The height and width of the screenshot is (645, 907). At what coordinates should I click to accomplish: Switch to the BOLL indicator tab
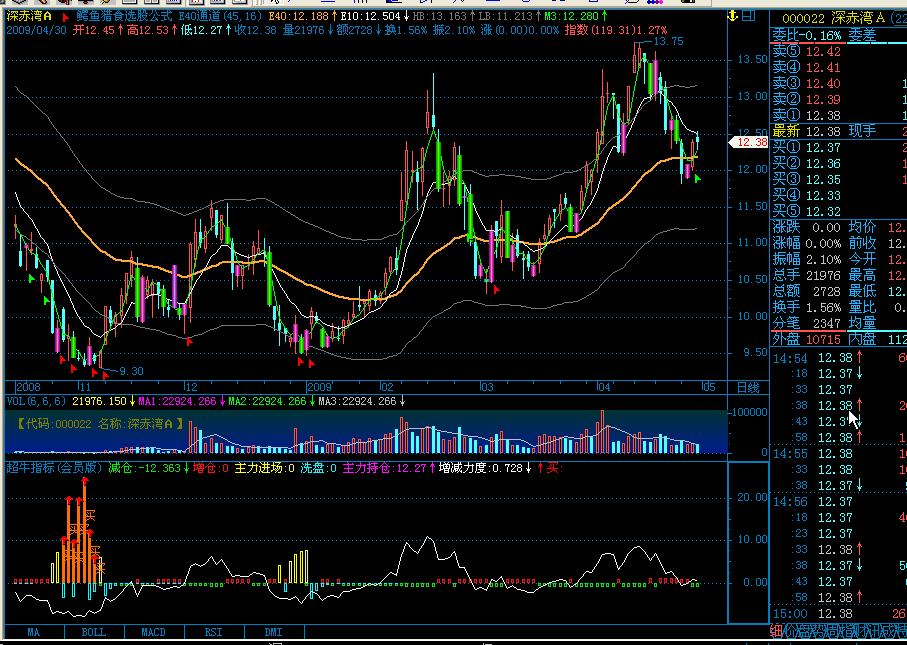click(x=94, y=632)
